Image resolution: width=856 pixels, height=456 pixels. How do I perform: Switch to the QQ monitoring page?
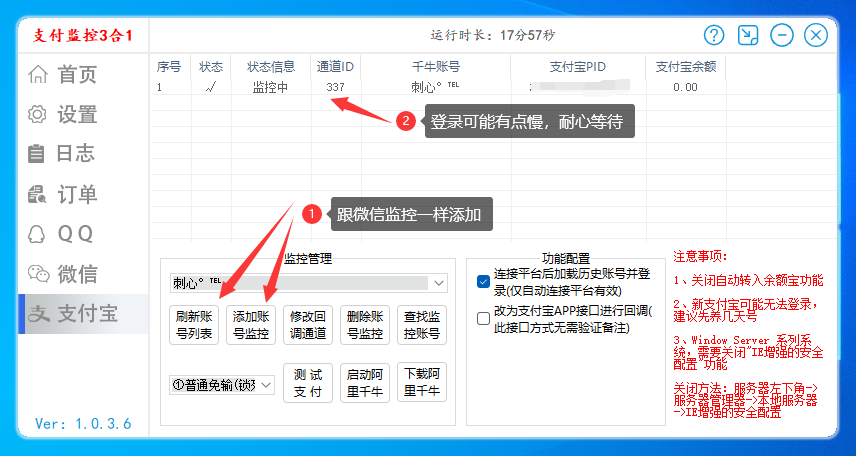point(83,234)
